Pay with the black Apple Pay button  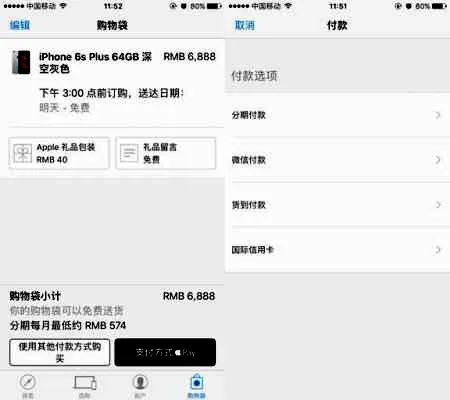(165, 352)
